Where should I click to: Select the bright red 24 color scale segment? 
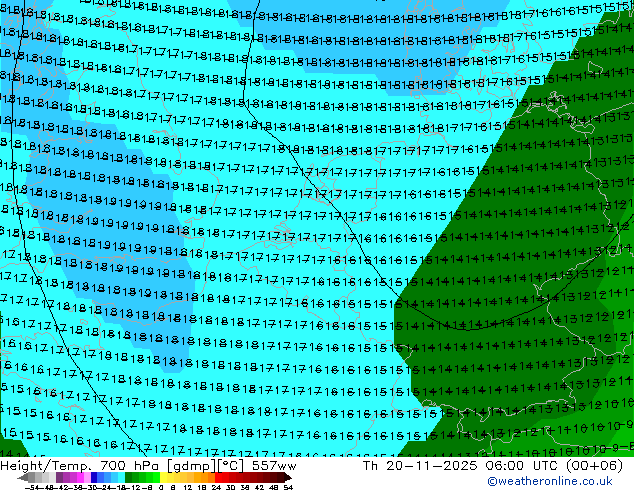tap(218, 477)
